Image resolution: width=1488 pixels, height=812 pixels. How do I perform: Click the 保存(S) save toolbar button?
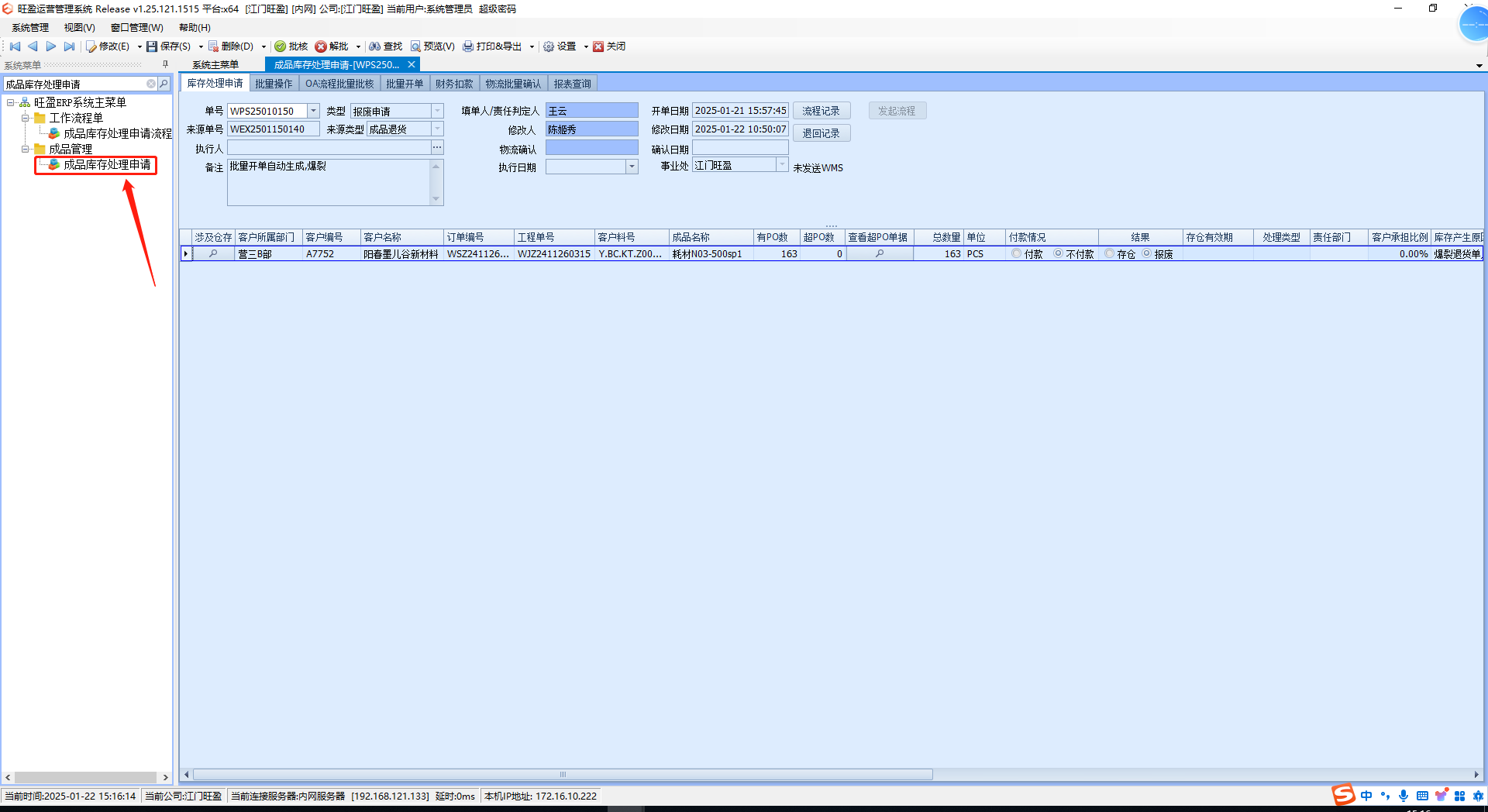pos(168,46)
